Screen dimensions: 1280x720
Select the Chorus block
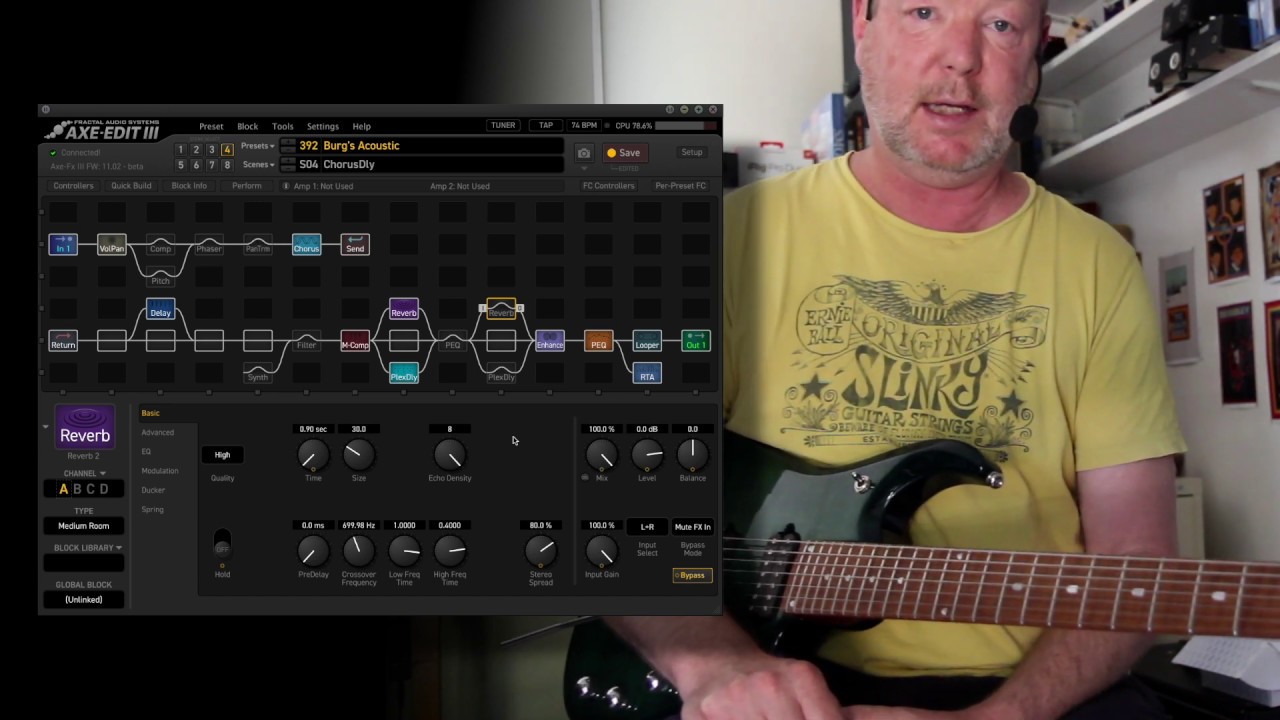(306, 244)
